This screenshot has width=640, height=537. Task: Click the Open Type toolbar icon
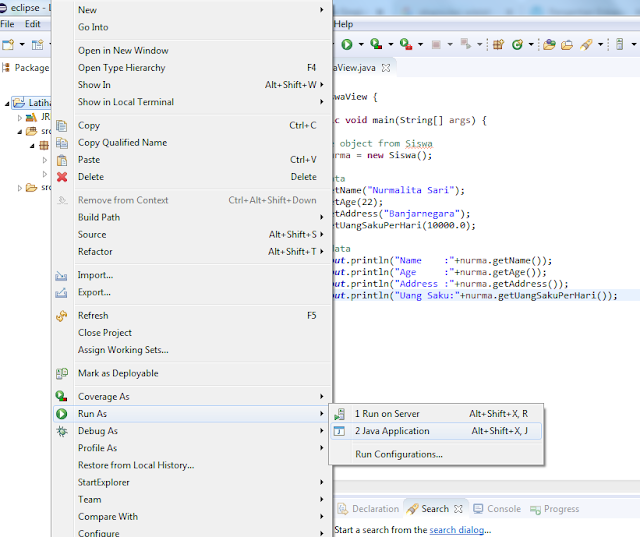pos(549,44)
